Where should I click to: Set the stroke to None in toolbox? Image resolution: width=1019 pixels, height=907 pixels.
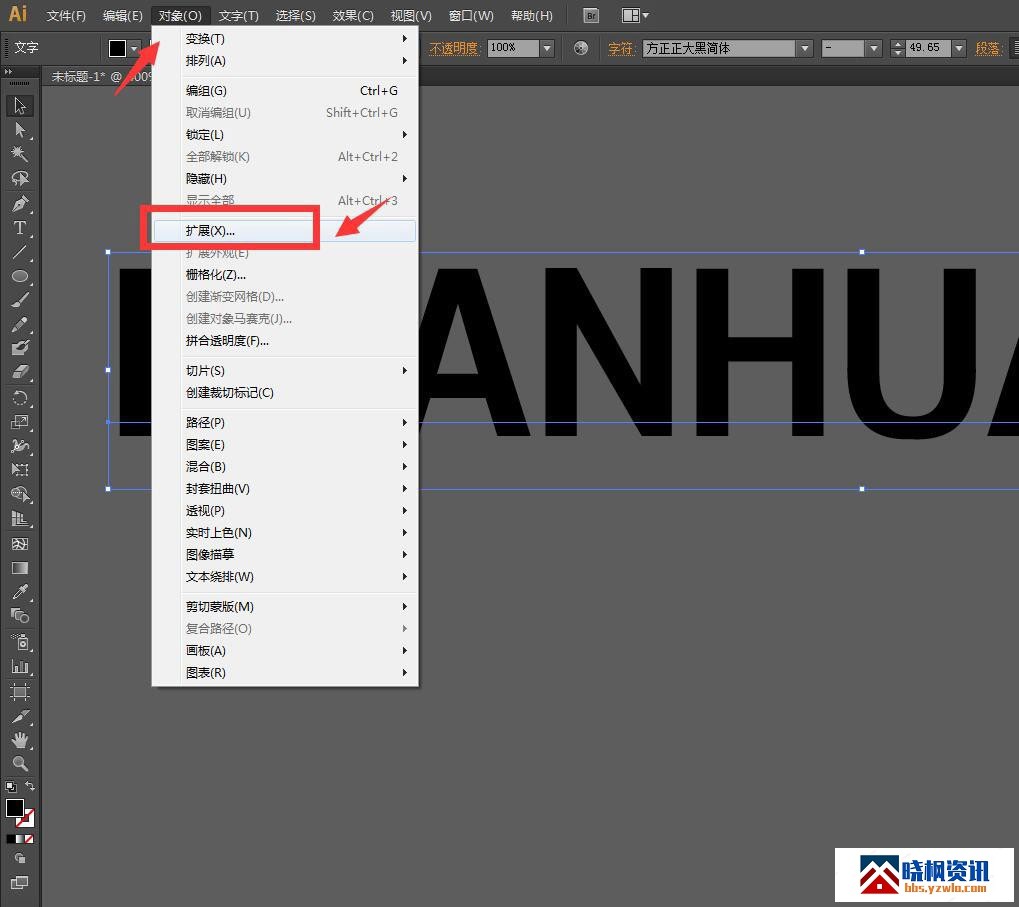point(29,838)
